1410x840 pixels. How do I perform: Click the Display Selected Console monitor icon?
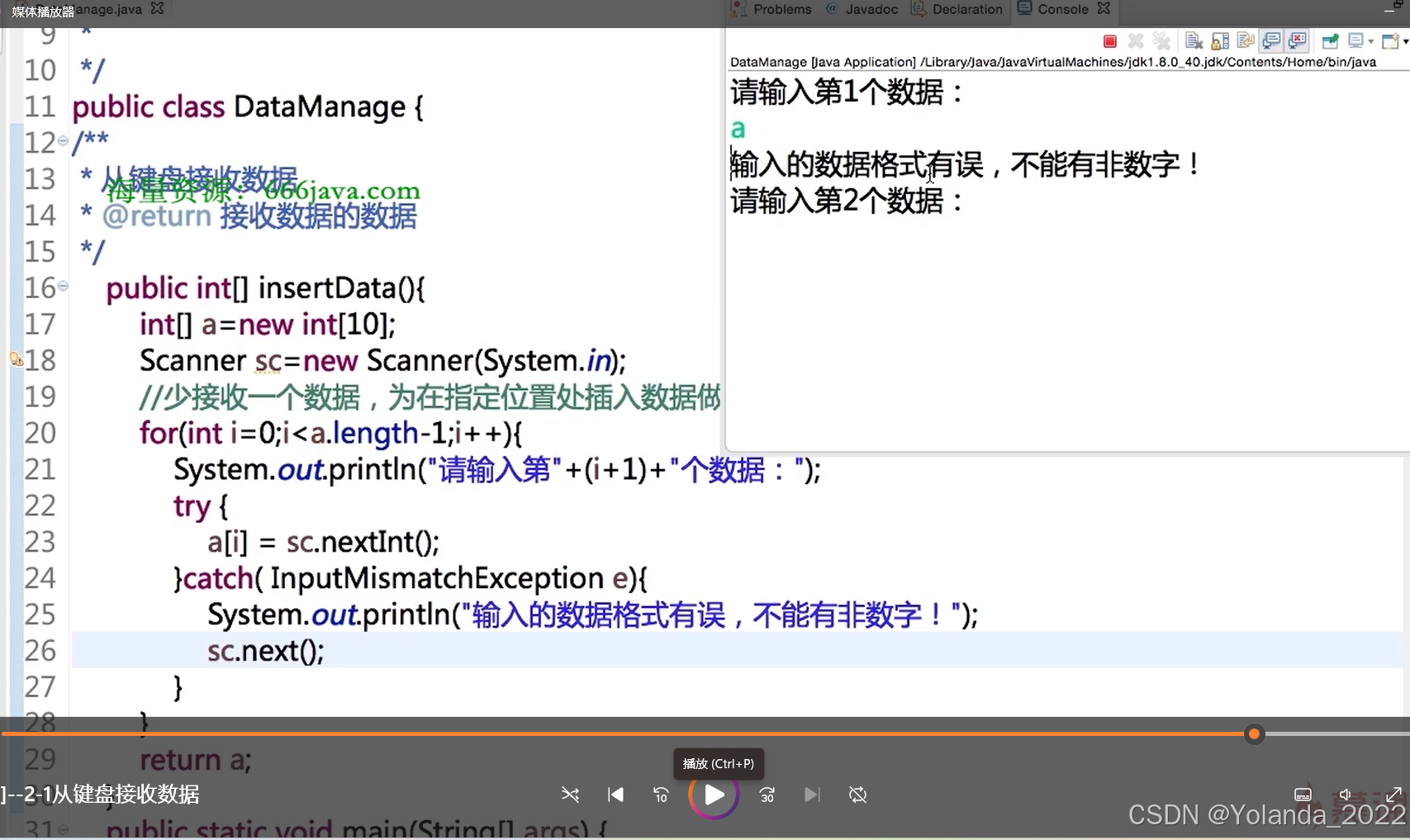pos(1355,40)
